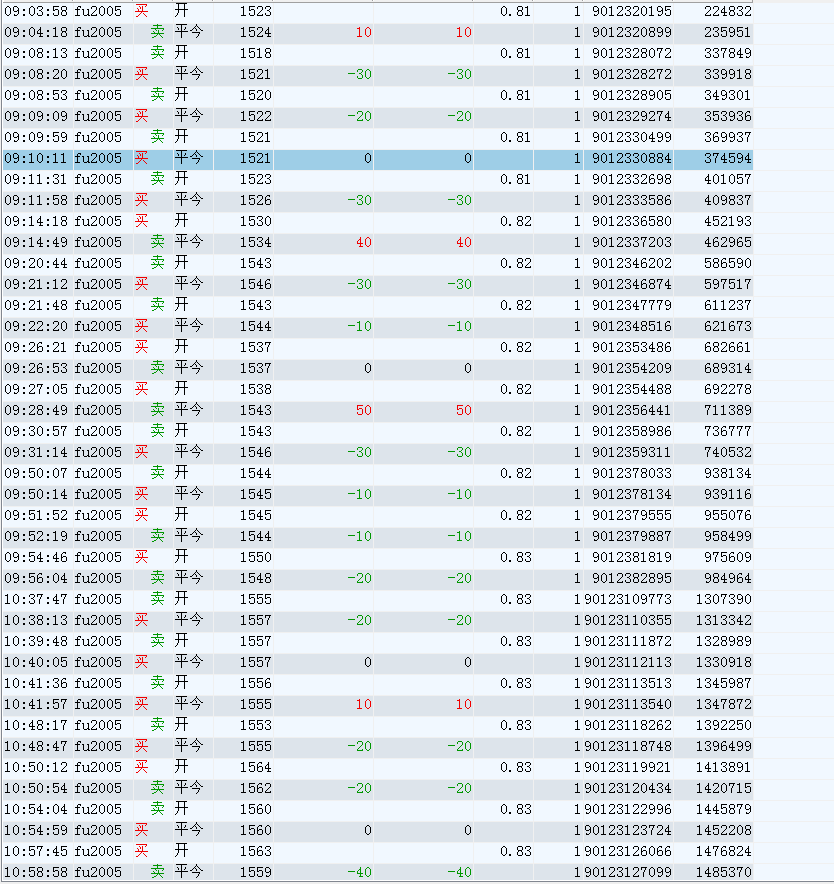
Task: Click the red 买 mark in the 09:14:18 row
Action: 142,221
